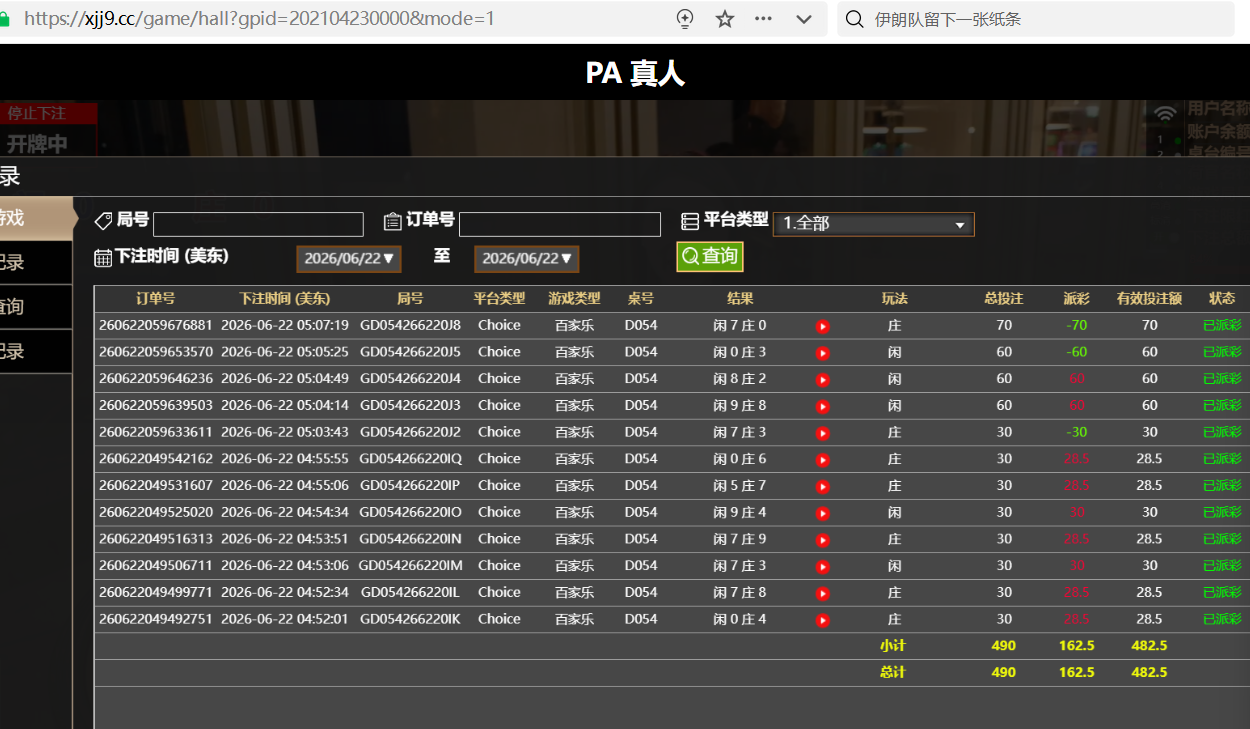Click the tag icon next to 局号
This screenshot has width=1250, height=729.
tap(103, 221)
